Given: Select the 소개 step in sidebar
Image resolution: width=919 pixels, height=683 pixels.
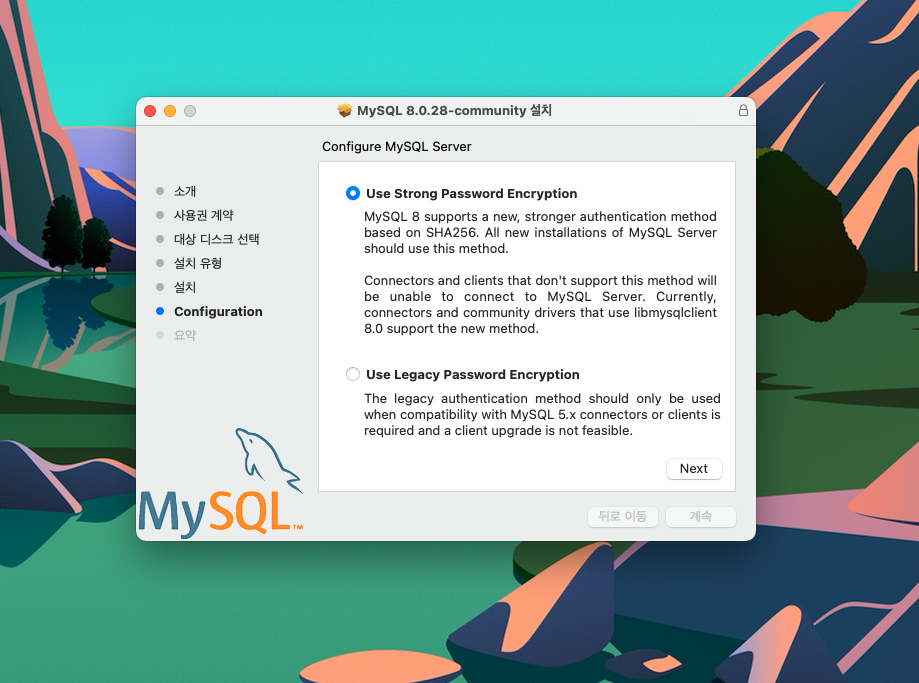Looking at the screenshot, I should 185,191.
